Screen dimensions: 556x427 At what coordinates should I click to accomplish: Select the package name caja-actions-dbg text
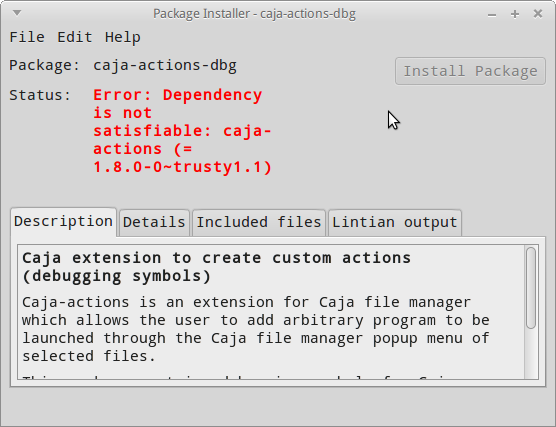tap(165, 66)
